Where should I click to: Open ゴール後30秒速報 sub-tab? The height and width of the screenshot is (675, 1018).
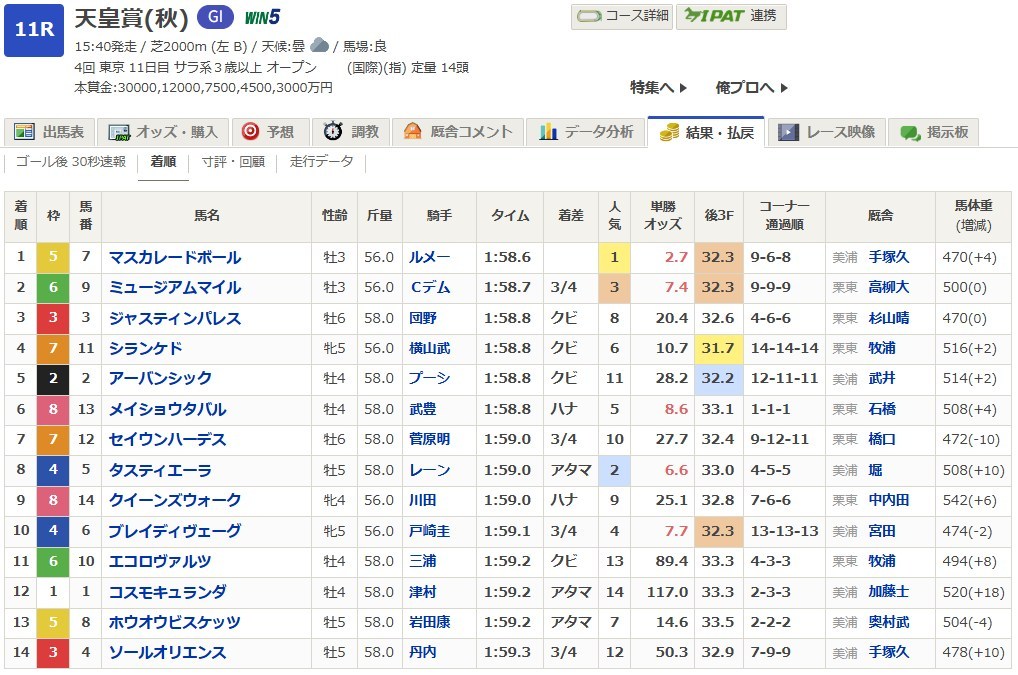click(71, 162)
